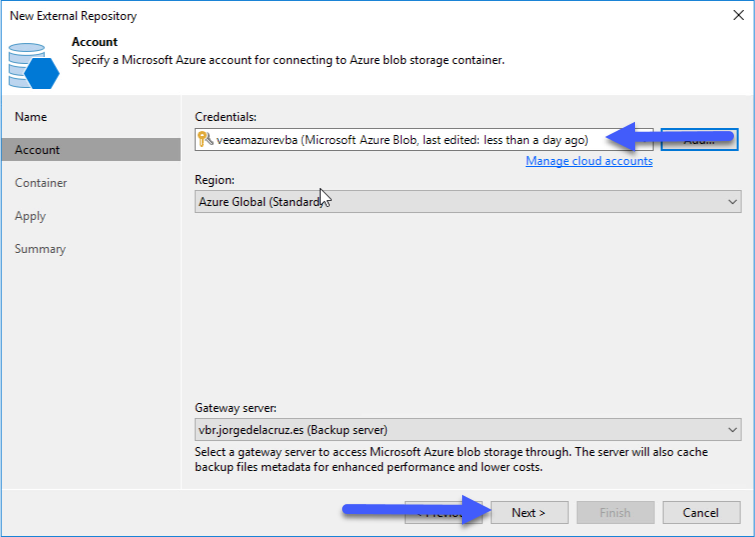The height and width of the screenshot is (537, 755).
Task: Click the Add credentials button
Action: [699, 140]
